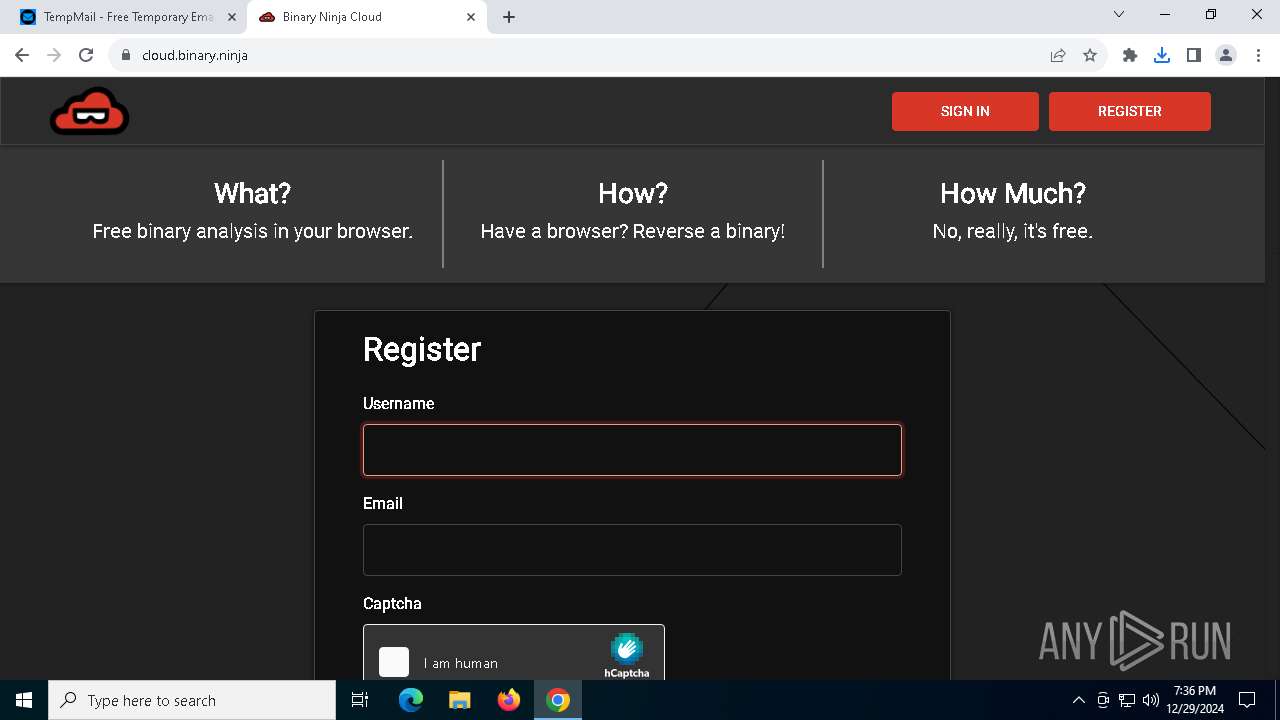This screenshot has height=720, width=1280.
Task: Launch Firefox from taskbar
Action: pos(509,700)
